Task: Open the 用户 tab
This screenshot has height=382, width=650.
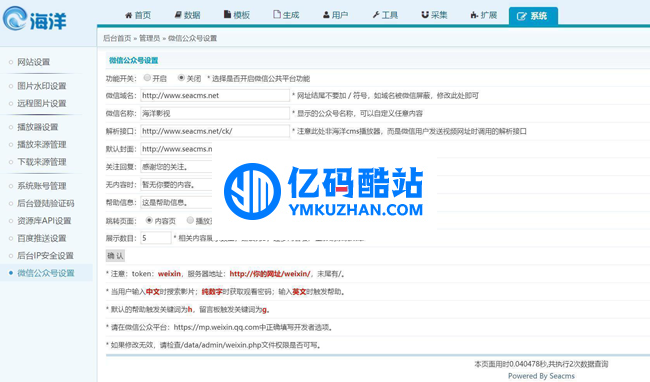Action: pos(335,15)
